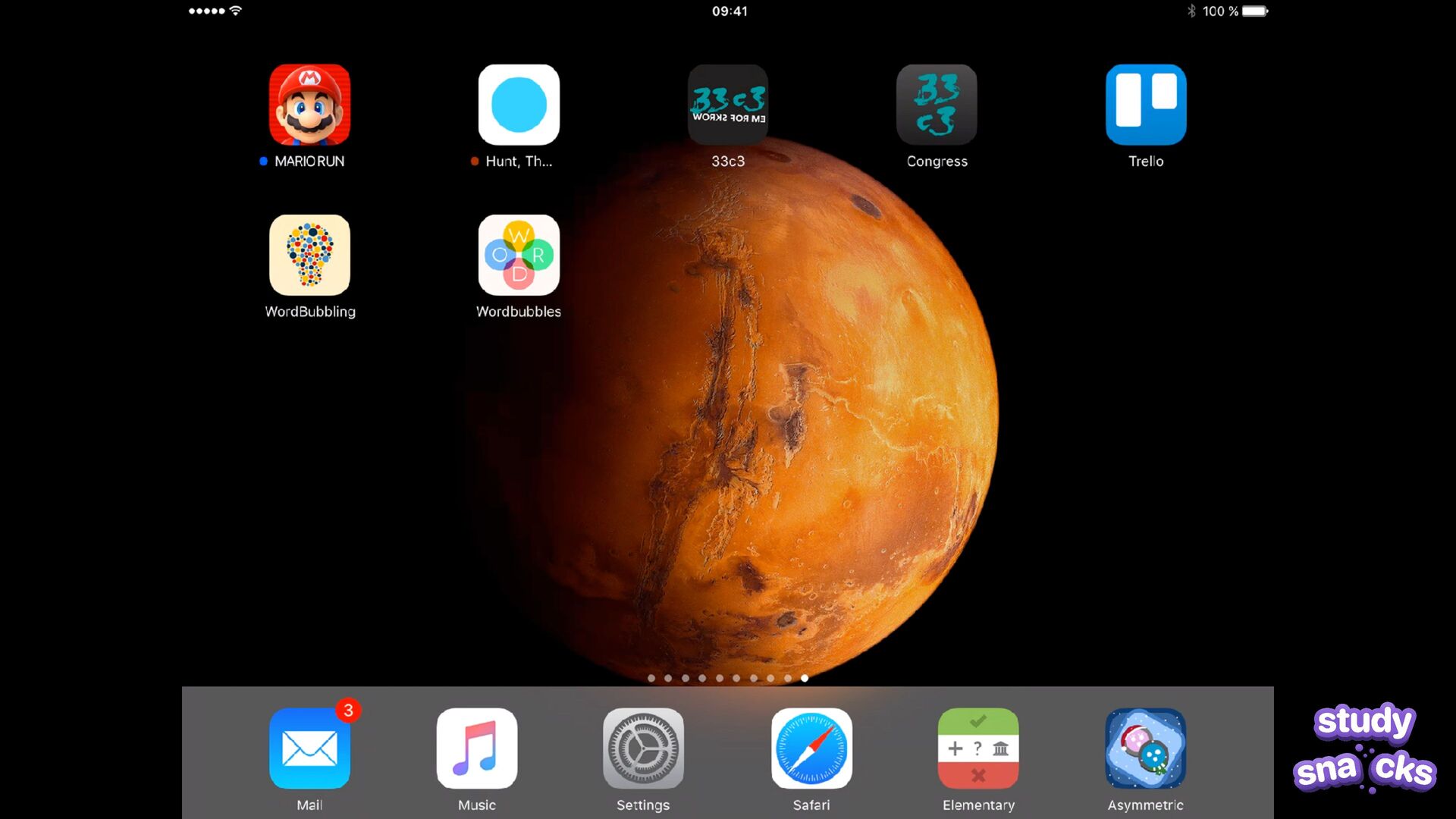Open the Settings gear app
This screenshot has height=819, width=1456.
[643, 748]
